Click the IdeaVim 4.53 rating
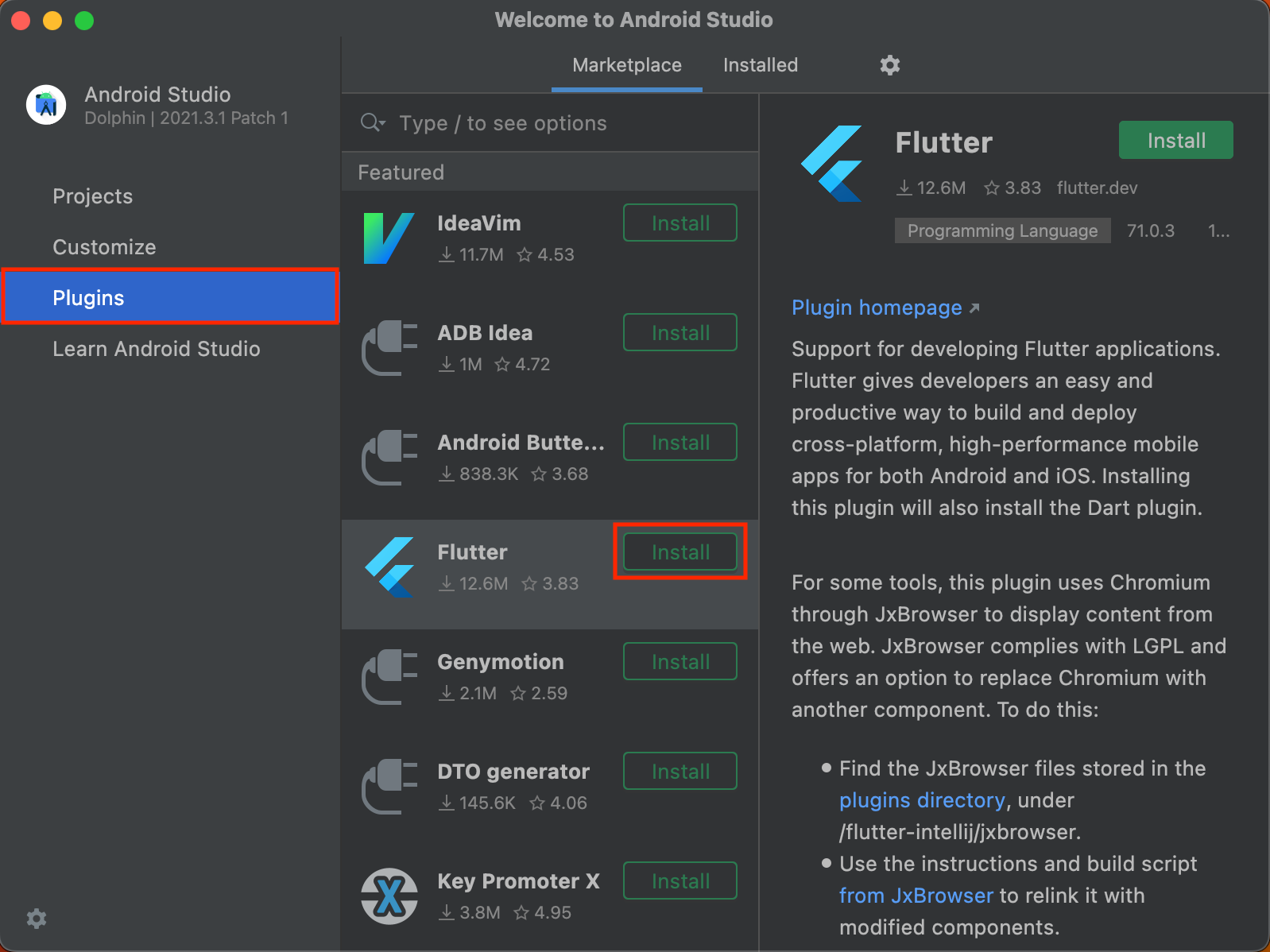Image resolution: width=1270 pixels, height=952 pixels. coord(545,255)
